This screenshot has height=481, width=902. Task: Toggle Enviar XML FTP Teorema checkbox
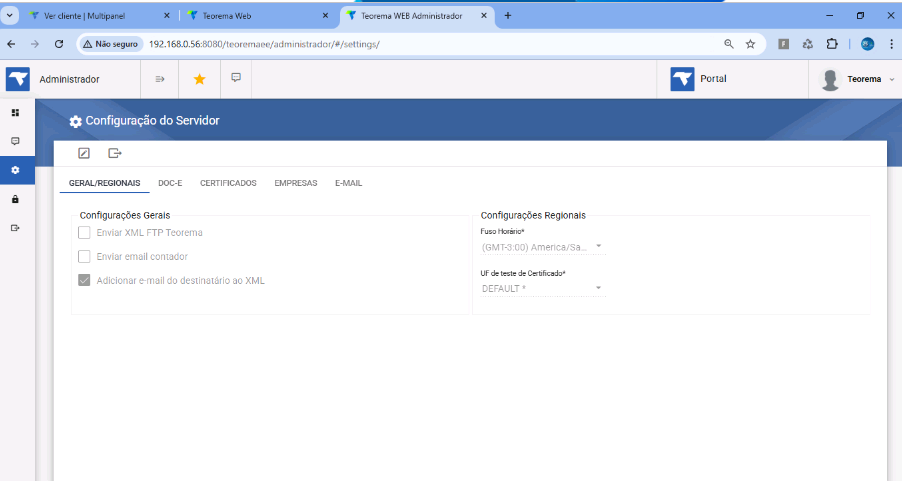[84, 232]
